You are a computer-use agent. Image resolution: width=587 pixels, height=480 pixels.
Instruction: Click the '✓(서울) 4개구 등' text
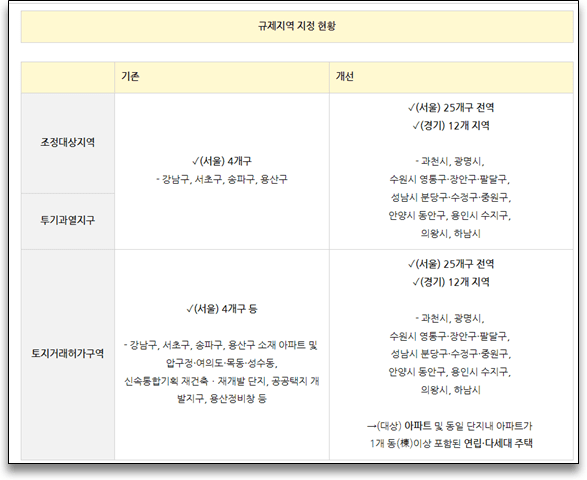[x=222, y=309]
